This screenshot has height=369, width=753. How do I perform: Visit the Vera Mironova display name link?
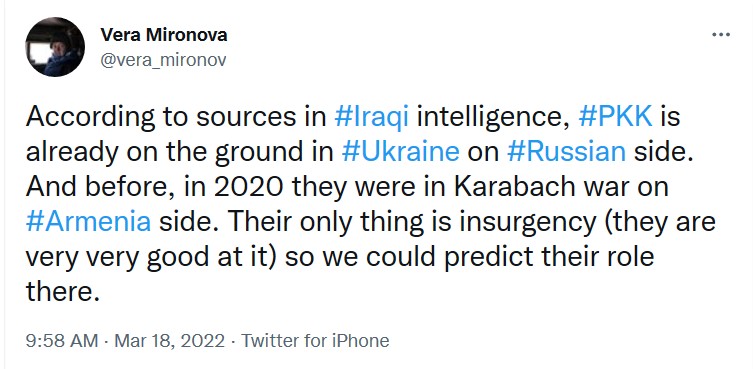click(164, 35)
